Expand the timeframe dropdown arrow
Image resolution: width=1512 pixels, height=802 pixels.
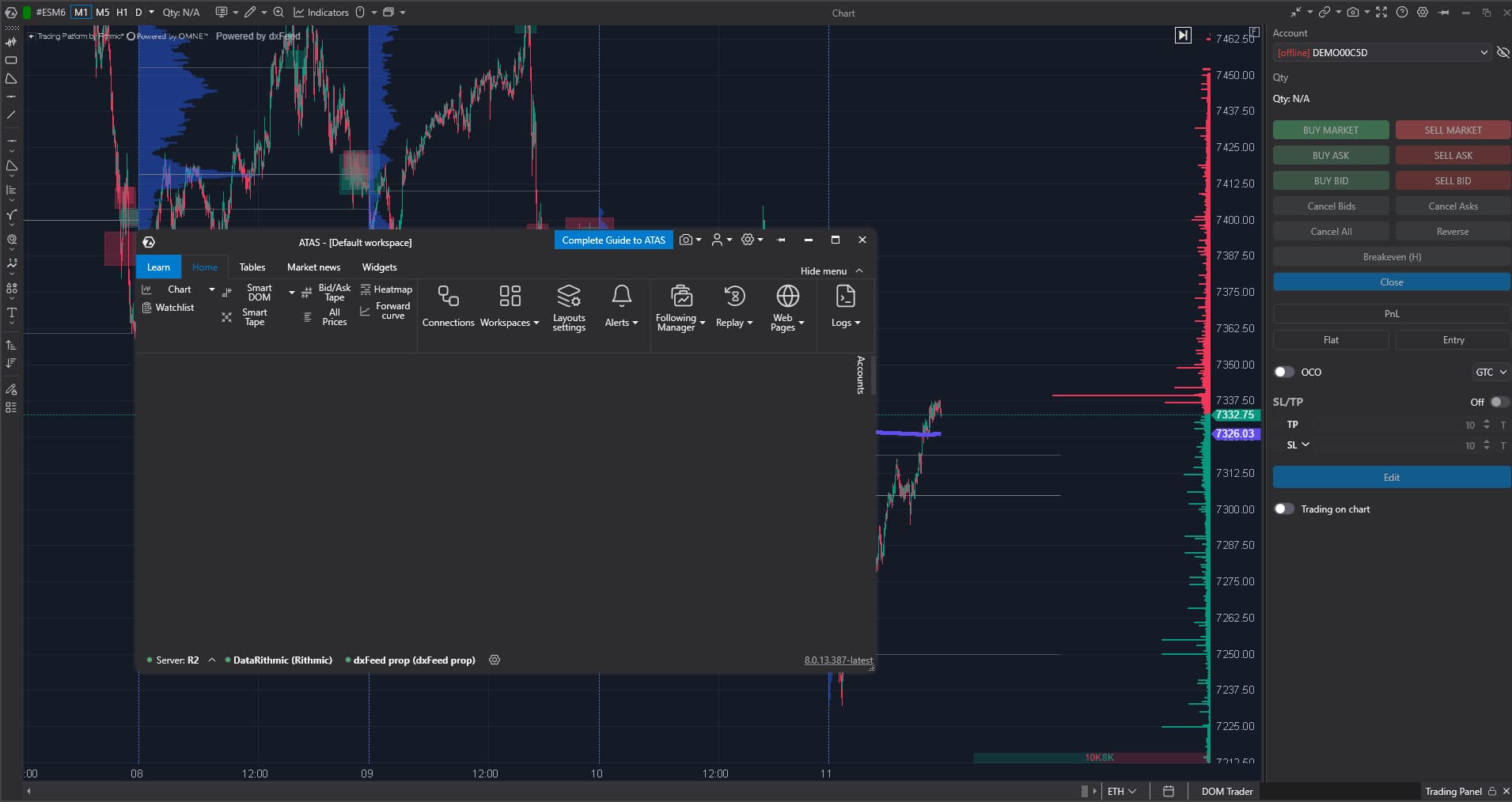tap(151, 13)
